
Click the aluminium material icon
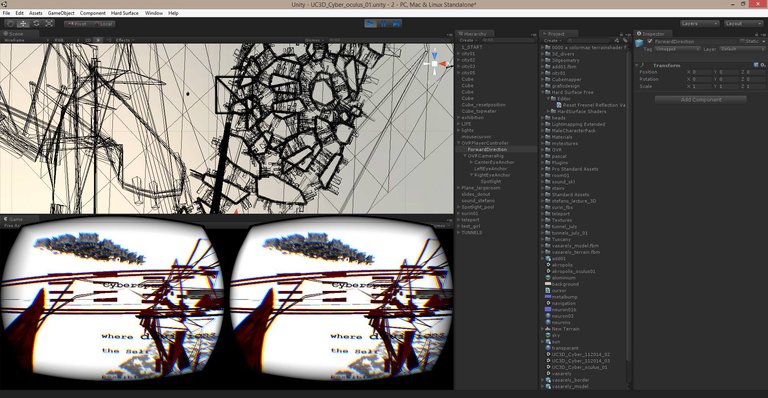[x=548, y=278]
